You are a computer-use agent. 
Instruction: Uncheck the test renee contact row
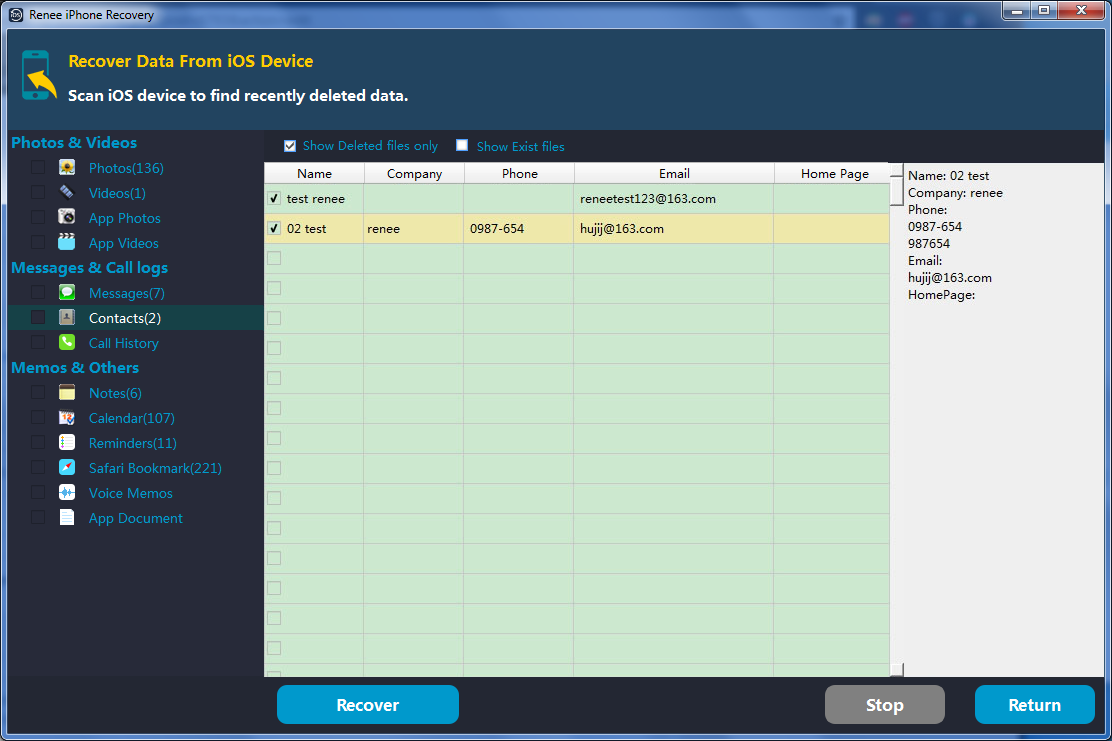[274, 199]
